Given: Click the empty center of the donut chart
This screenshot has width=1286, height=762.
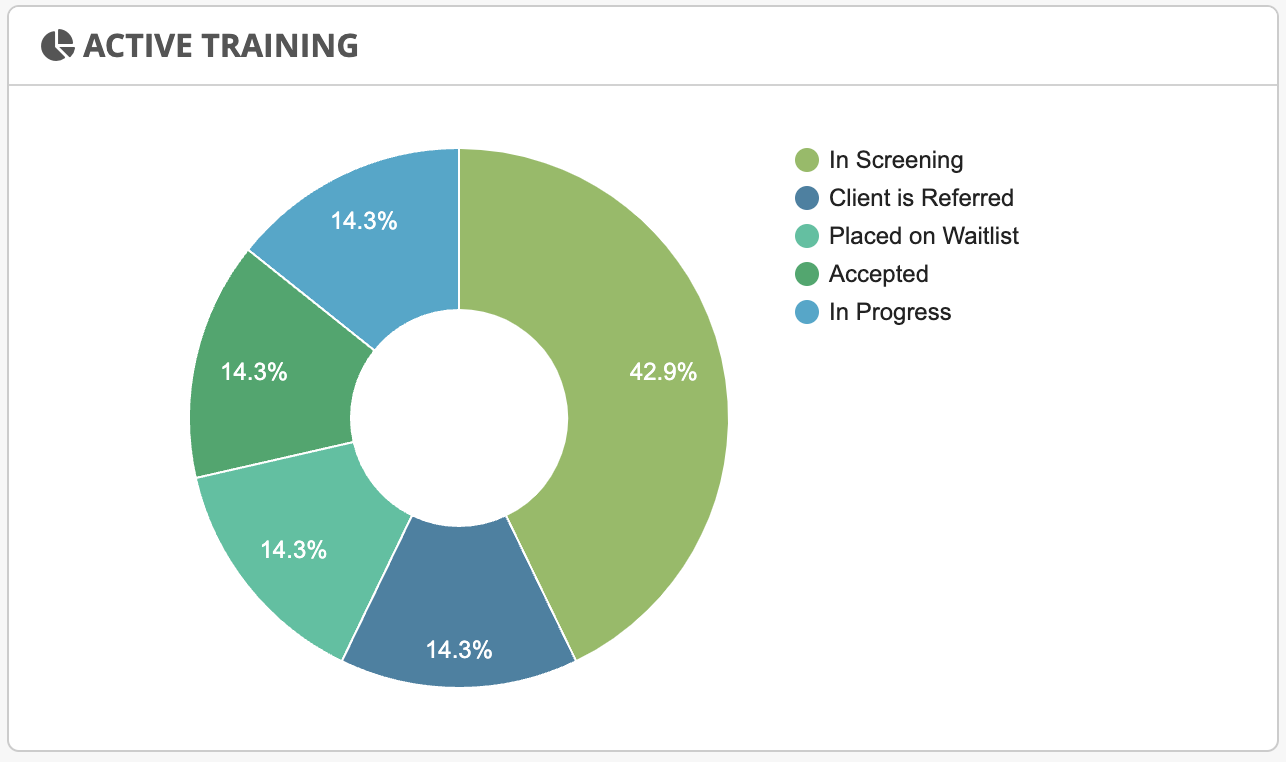Looking at the screenshot, I should (x=459, y=418).
